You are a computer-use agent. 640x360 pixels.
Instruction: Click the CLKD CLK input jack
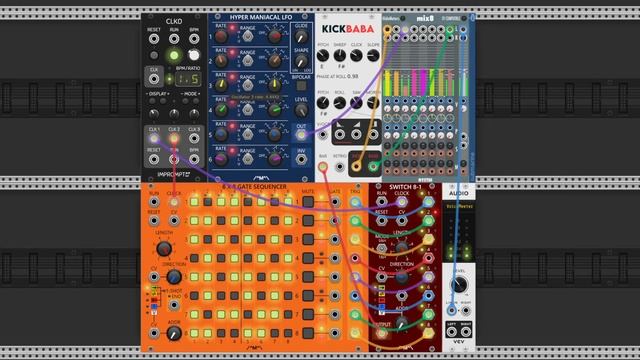pyautogui.click(x=154, y=79)
